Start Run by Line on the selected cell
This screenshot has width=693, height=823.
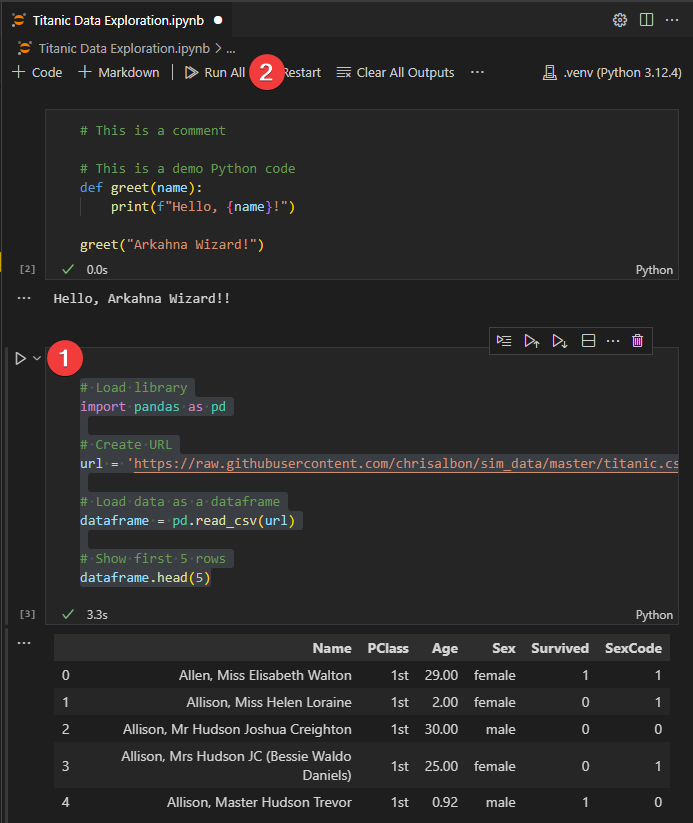pos(504,340)
